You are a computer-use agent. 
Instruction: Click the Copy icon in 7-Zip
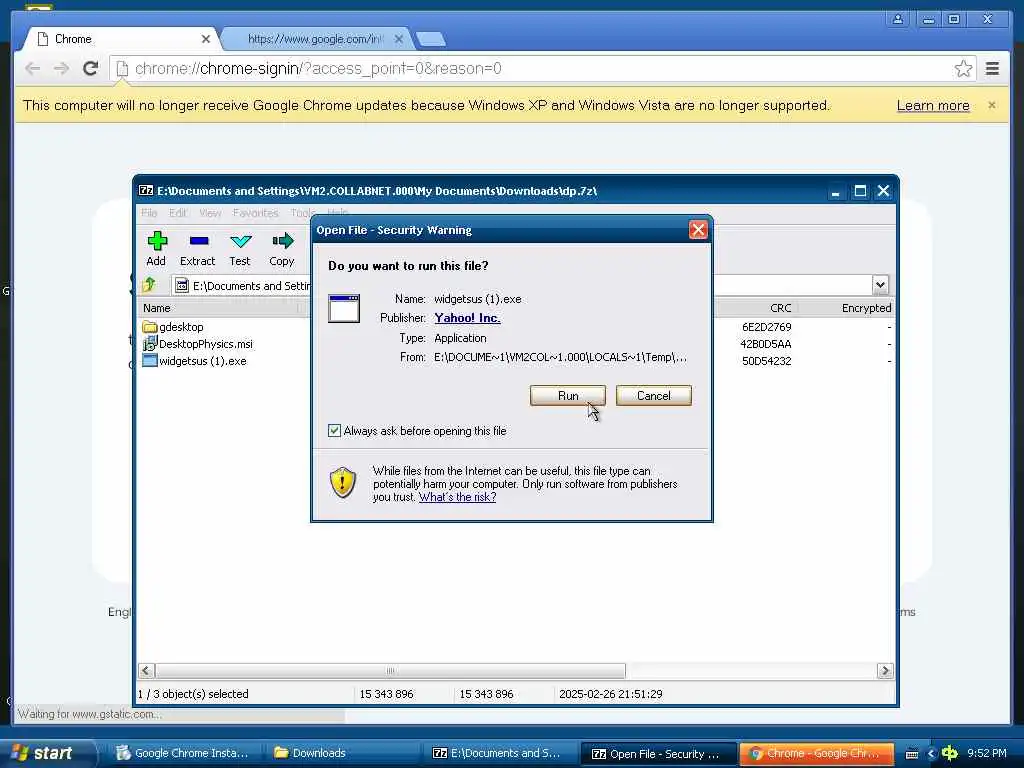282,249
